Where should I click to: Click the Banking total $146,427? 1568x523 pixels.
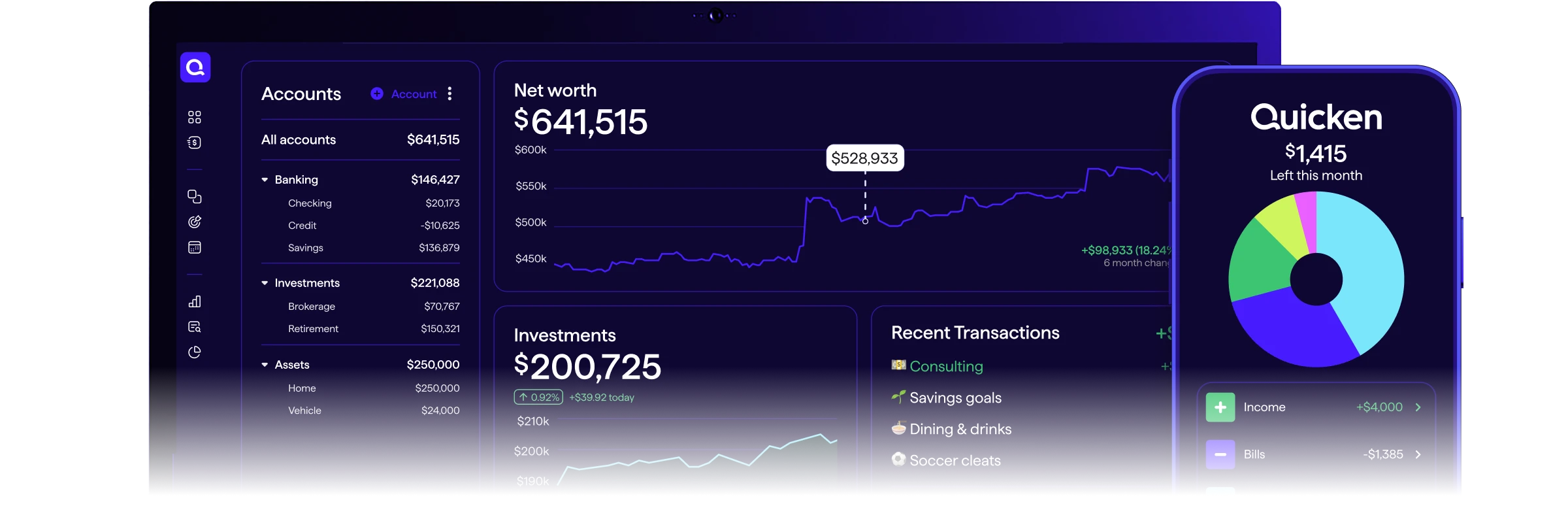click(435, 180)
